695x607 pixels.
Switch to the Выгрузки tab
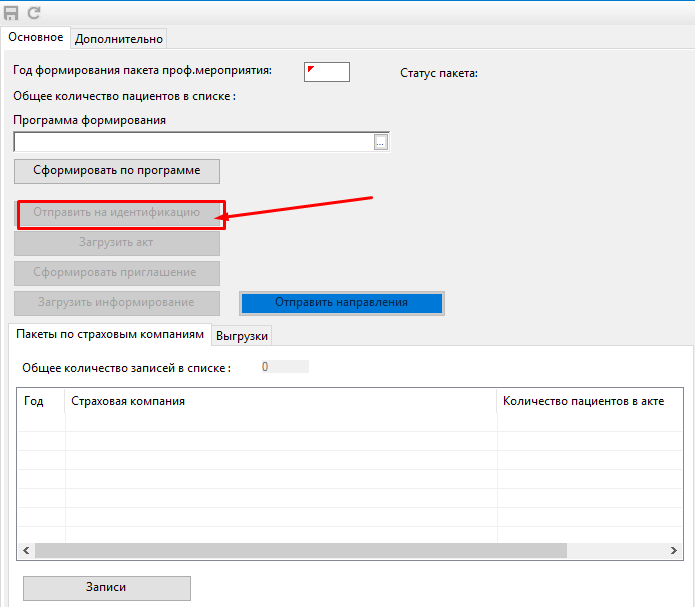coord(241,336)
